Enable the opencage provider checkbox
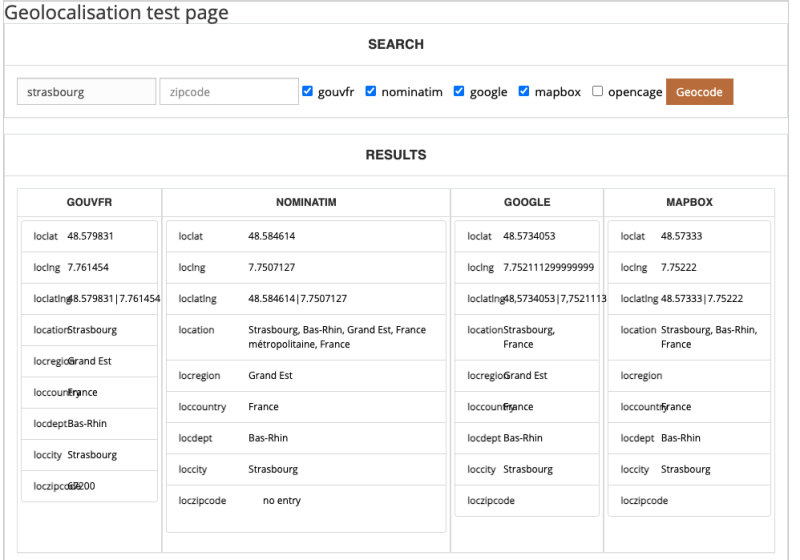This screenshot has height=560, width=800. (597, 91)
